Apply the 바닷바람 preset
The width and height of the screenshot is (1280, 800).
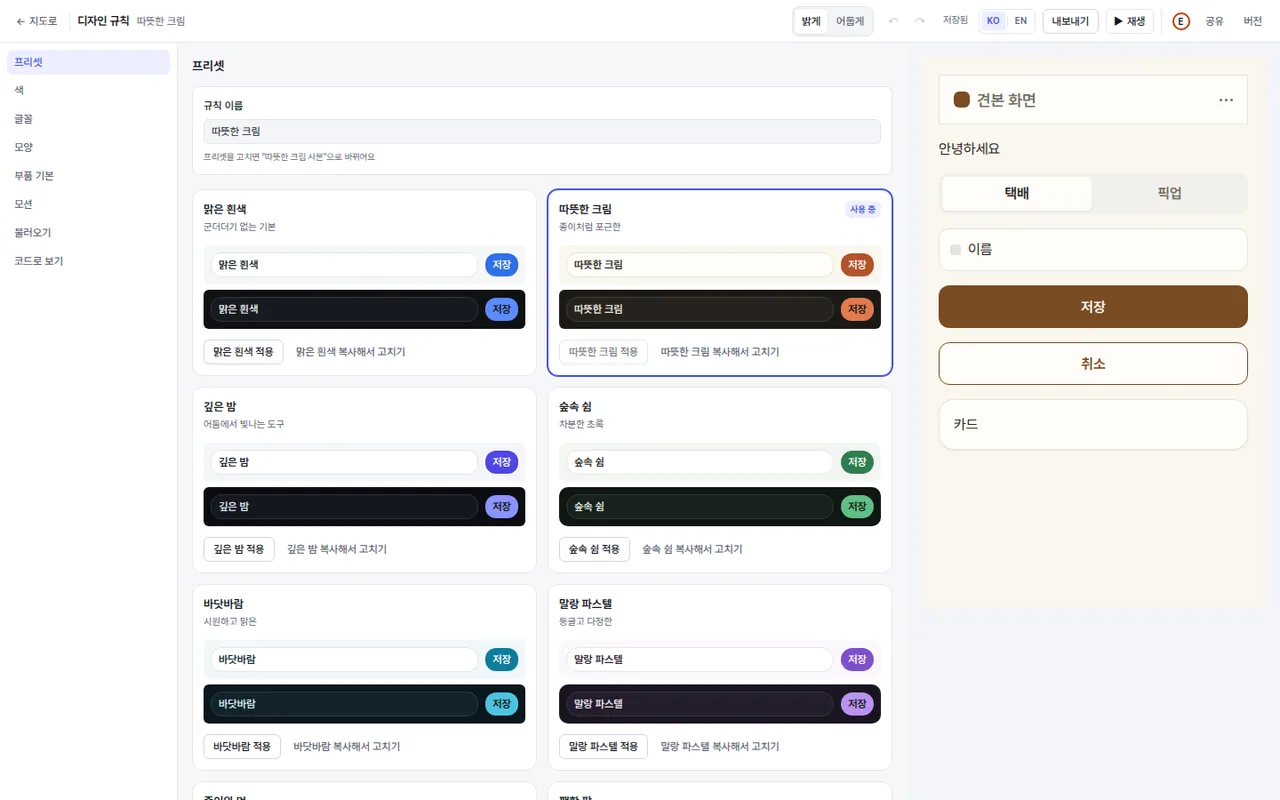pos(242,746)
